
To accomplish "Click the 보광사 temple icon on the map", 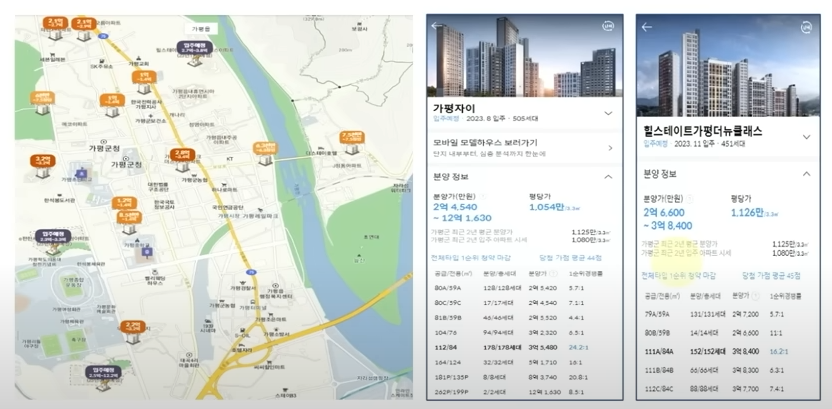I will (359, 22).
